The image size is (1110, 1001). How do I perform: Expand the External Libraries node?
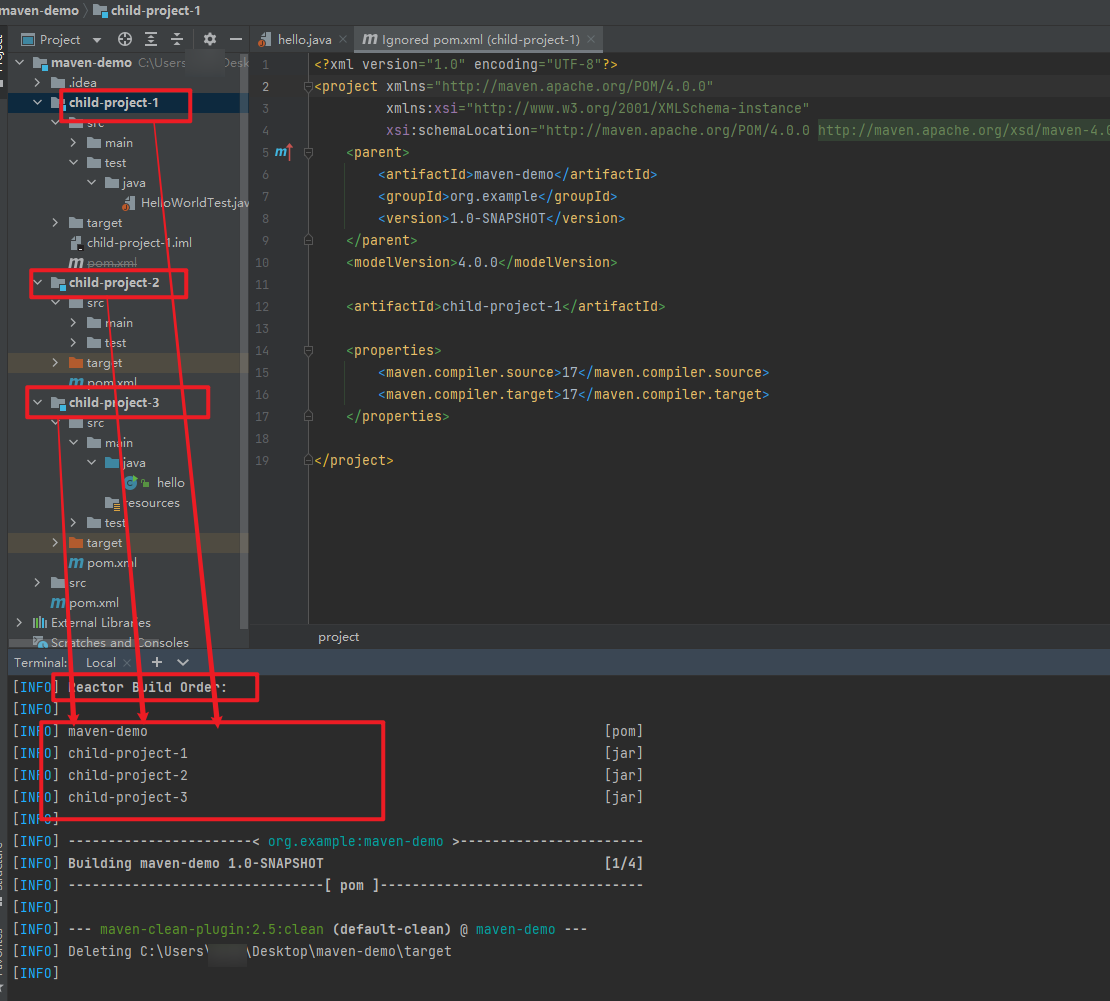(20, 623)
